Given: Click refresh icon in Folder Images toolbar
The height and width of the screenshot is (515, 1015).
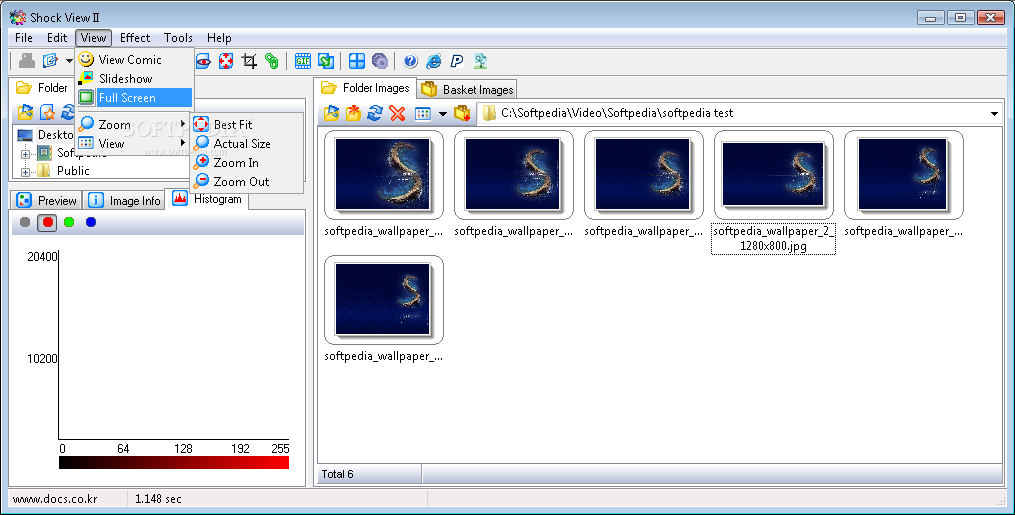Looking at the screenshot, I should (x=375, y=114).
